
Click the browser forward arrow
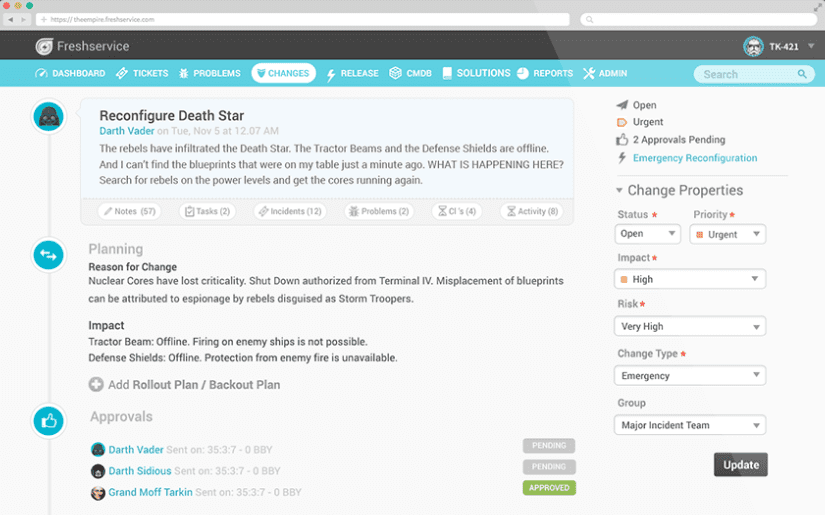23,19
